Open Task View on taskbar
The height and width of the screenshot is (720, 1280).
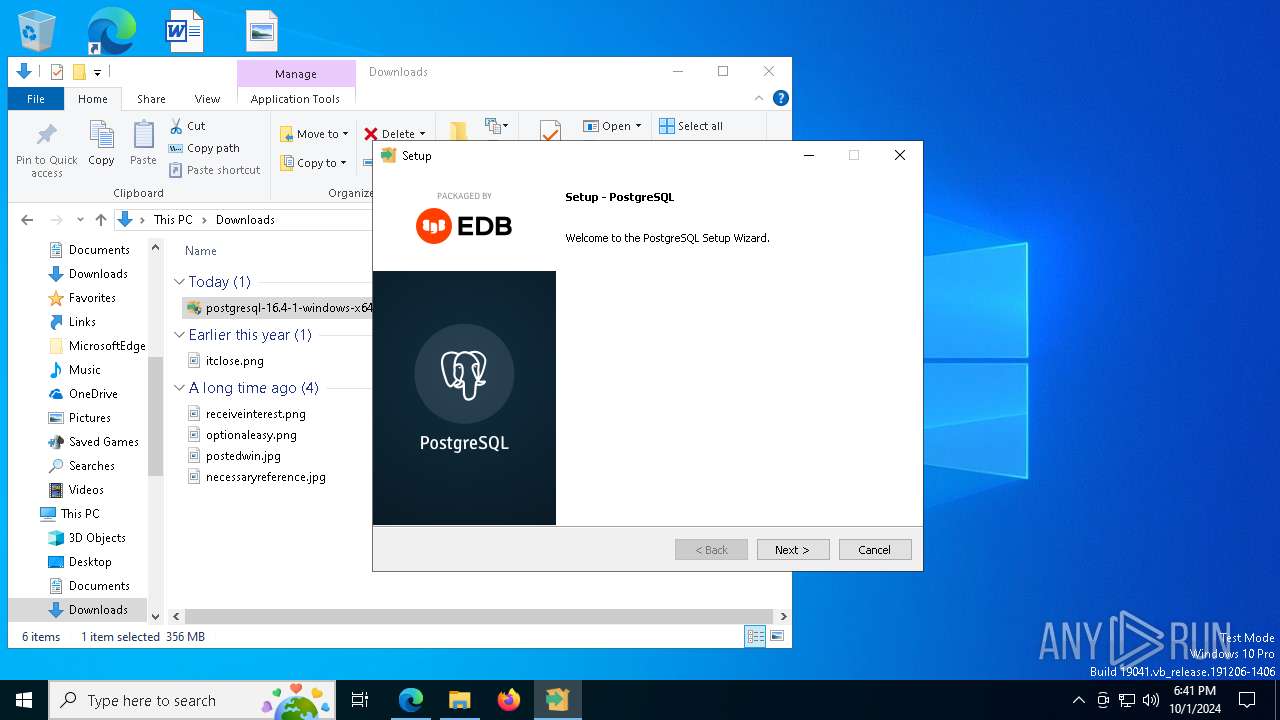360,700
